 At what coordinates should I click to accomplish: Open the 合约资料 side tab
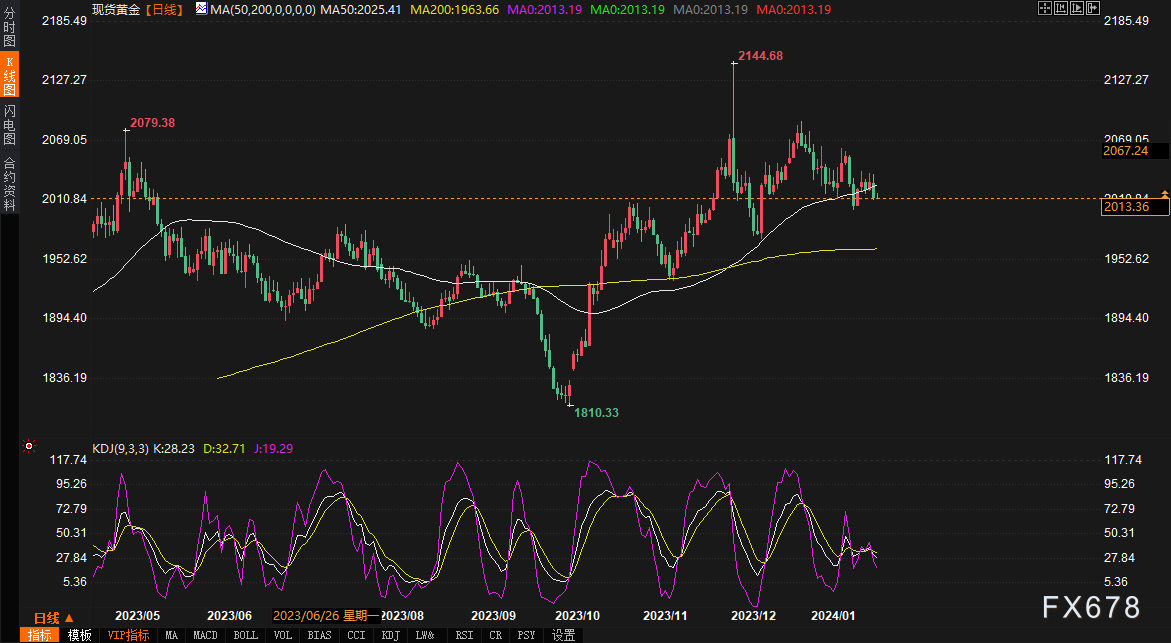click(x=9, y=183)
